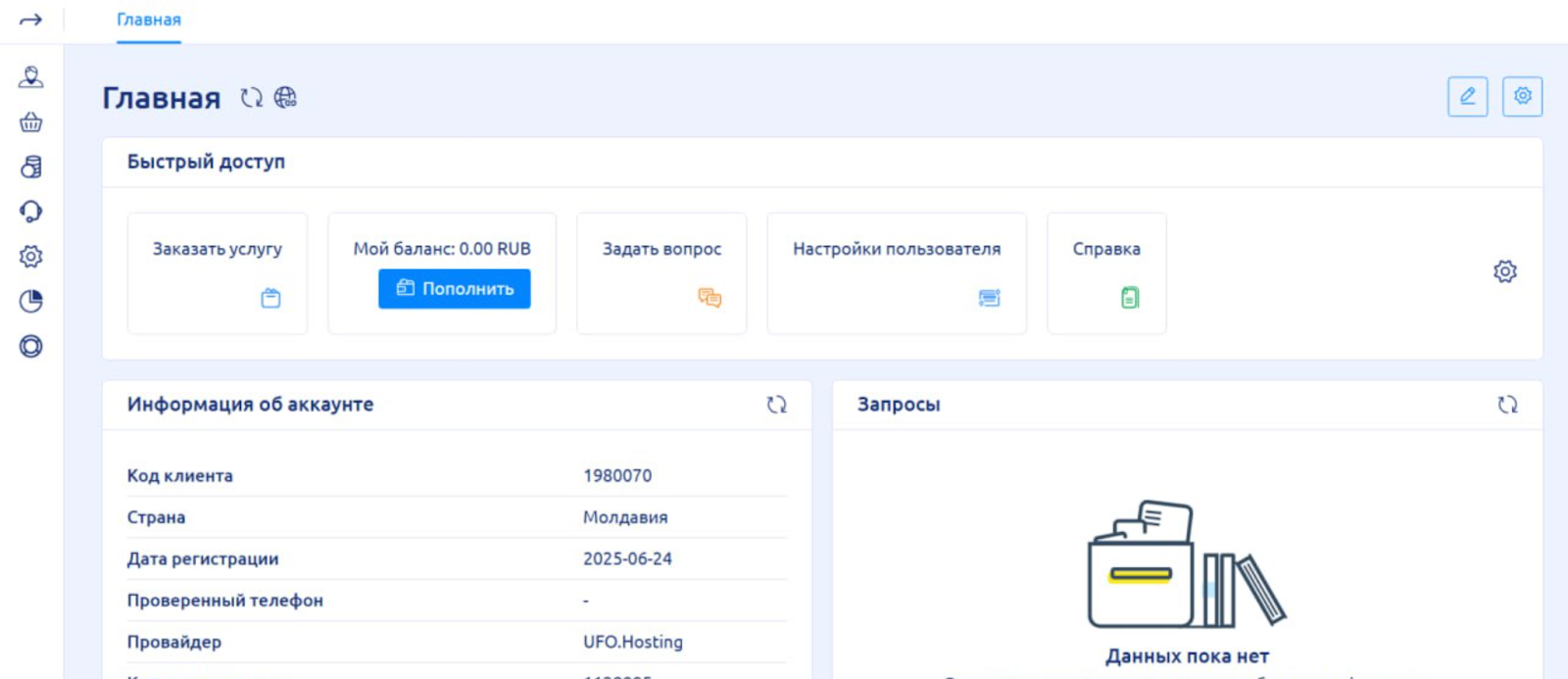The width and height of the screenshot is (1568, 679).
Task: Click the chat bubbles icon under Задать вопрос
Action: 710,298
